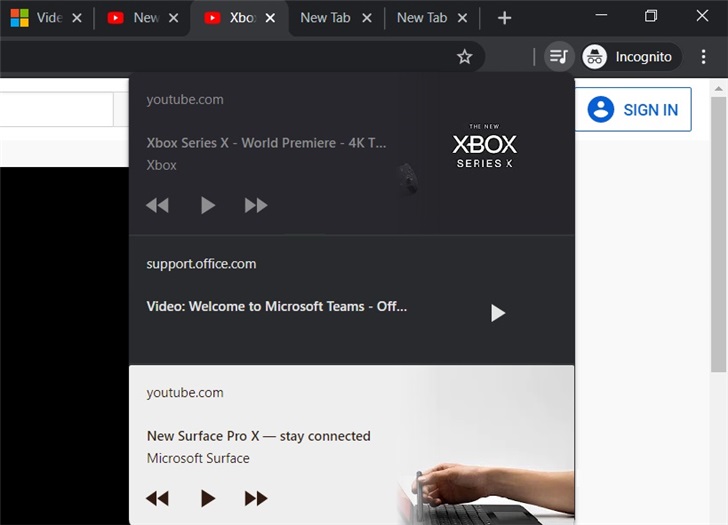Switch to the first YouTube New tab

pyautogui.click(x=135, y=18)
